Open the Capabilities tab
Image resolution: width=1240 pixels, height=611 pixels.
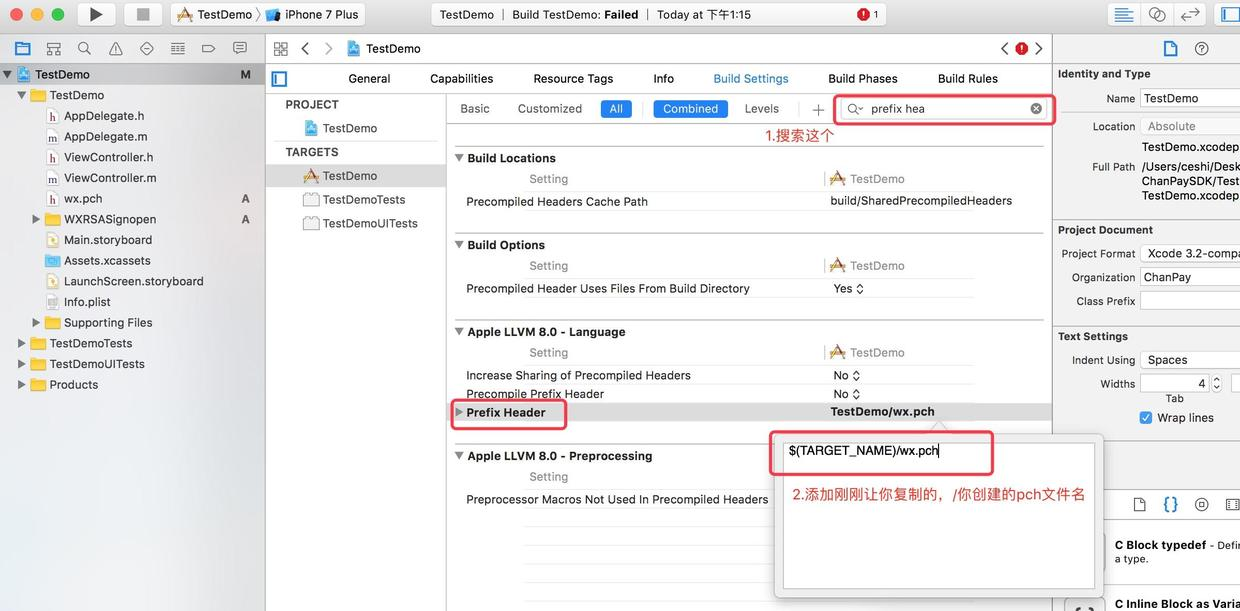pyautogui.click(x=461, y=79)
